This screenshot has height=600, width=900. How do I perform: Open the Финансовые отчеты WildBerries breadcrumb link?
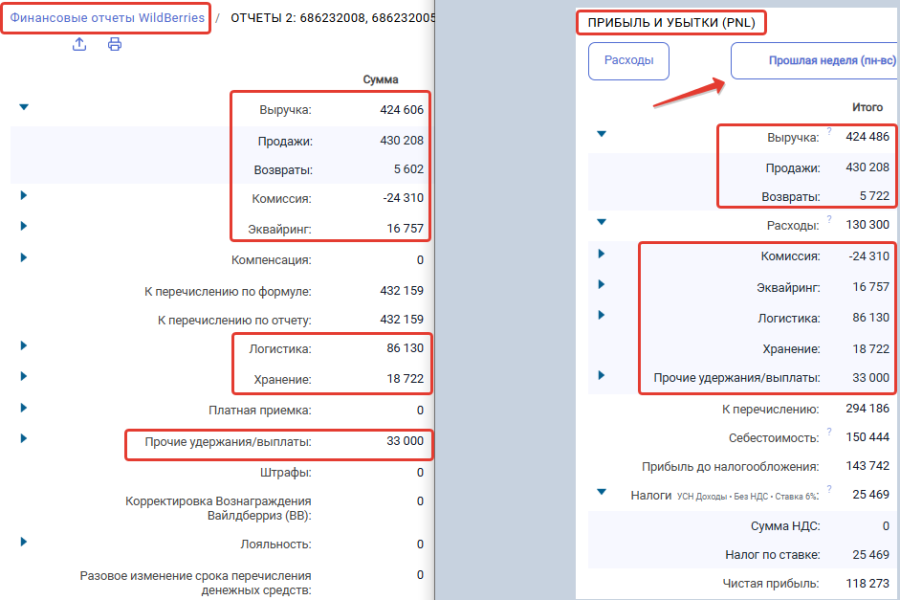[x=107, y=18]
